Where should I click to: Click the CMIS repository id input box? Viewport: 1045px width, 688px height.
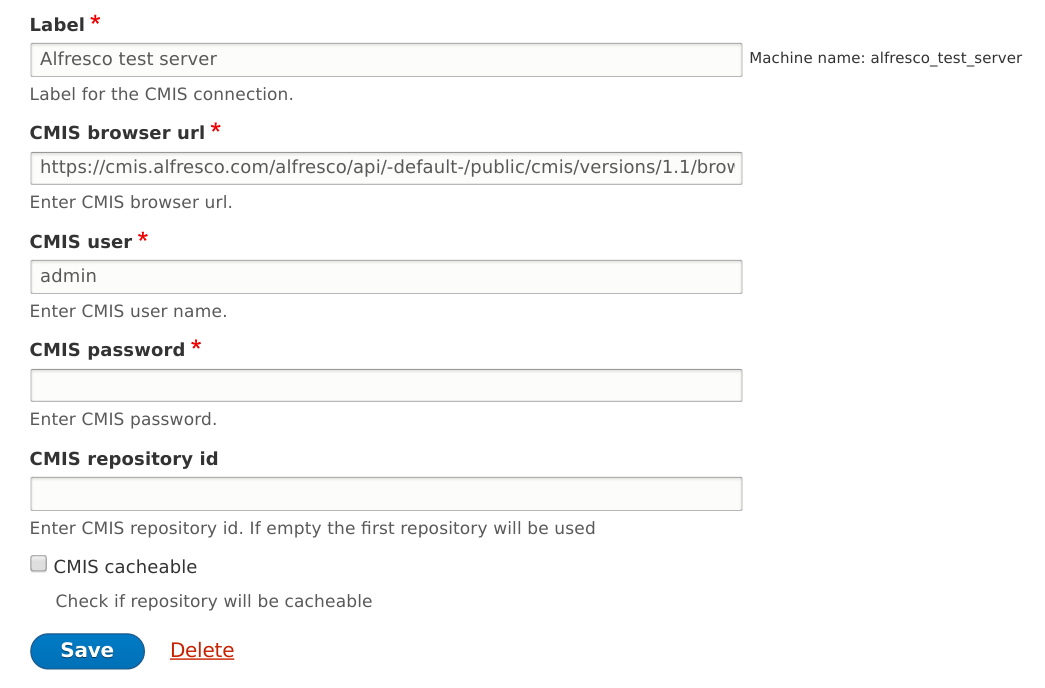385,494
